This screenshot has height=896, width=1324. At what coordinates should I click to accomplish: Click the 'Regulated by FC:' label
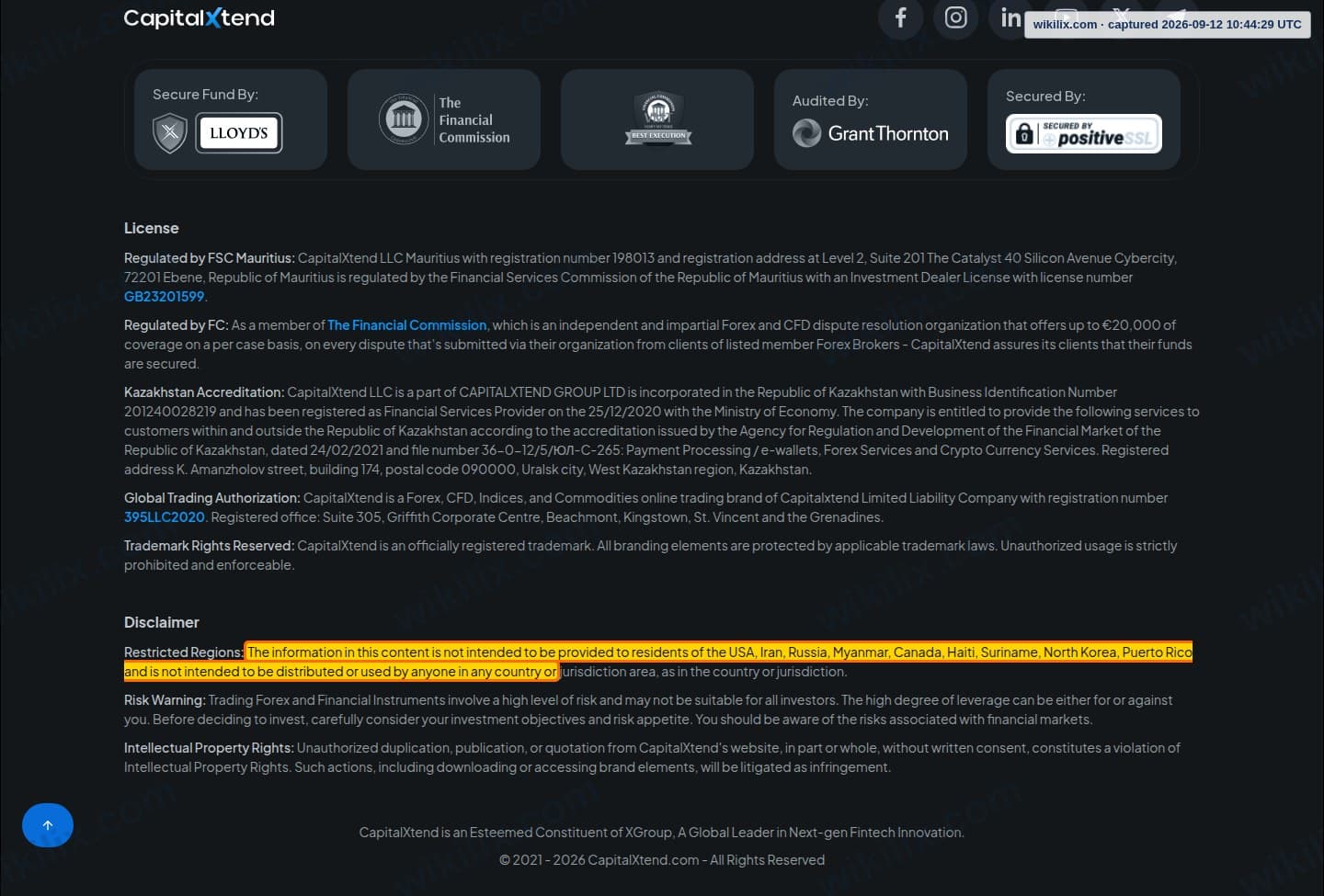point(177,324)
